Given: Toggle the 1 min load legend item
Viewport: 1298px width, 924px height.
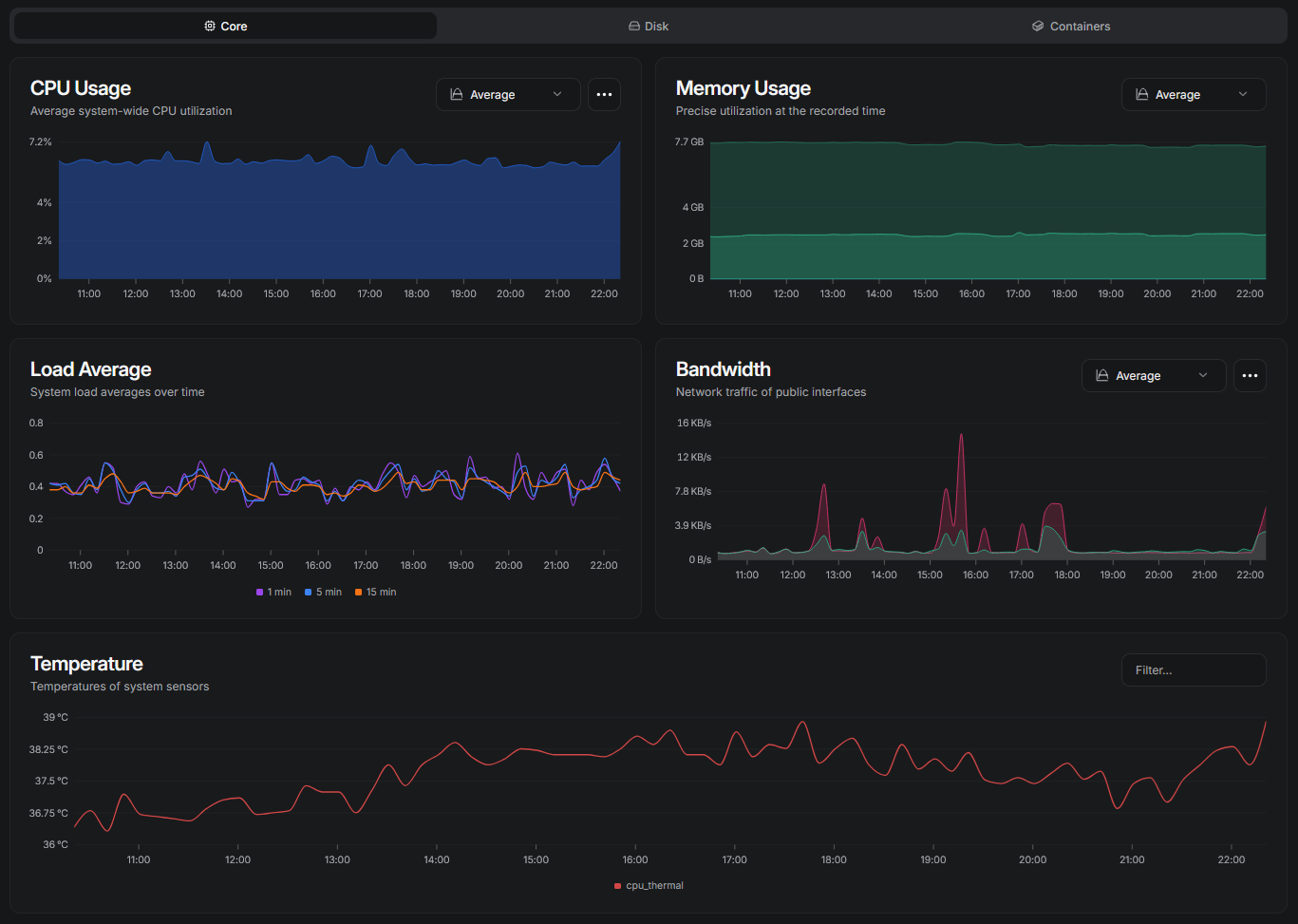Looking at the screenshot, I should point(273,592).
